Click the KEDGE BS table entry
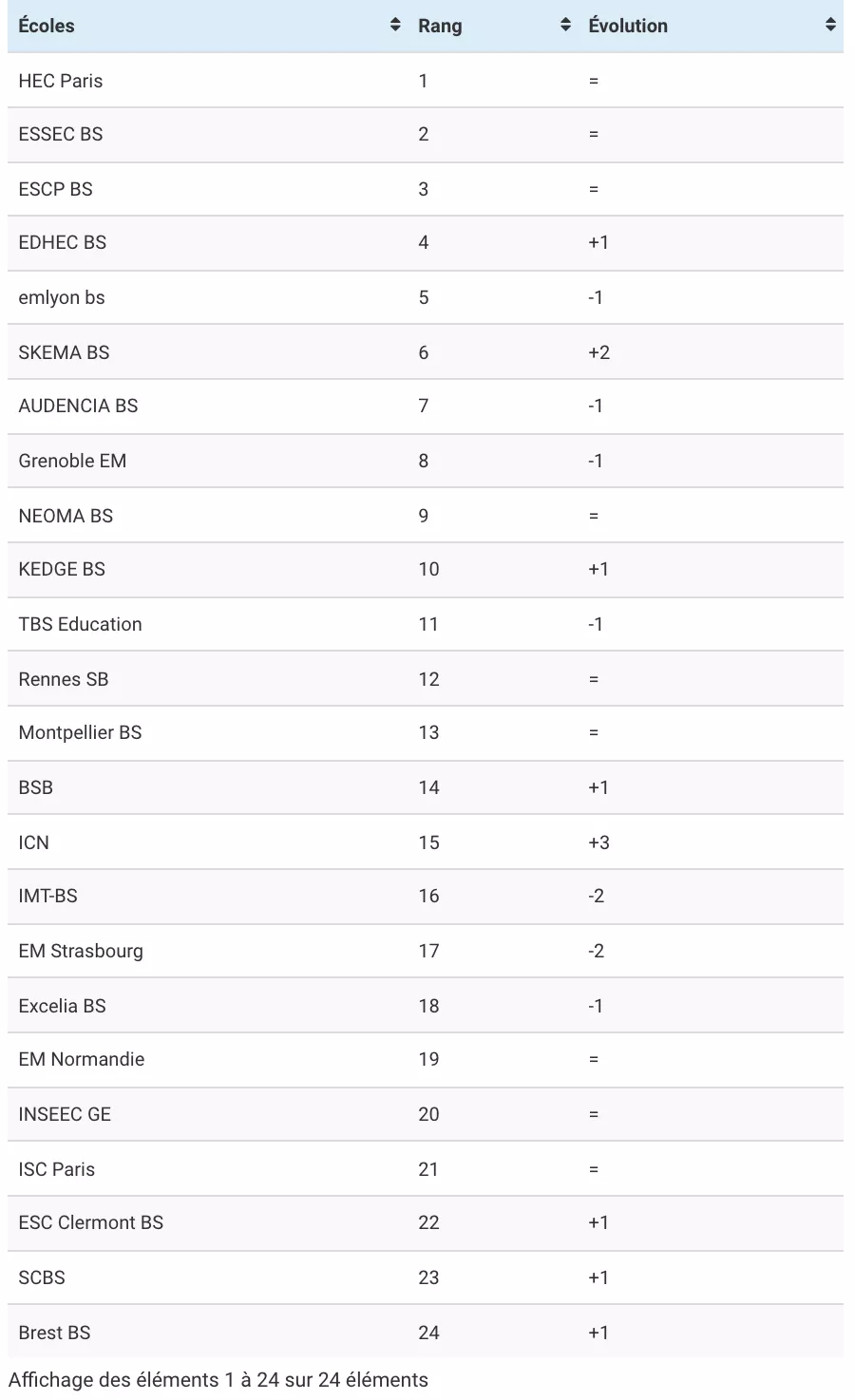Image resolution: width=855 pixels, height=1400 pixels. [62, 569]
